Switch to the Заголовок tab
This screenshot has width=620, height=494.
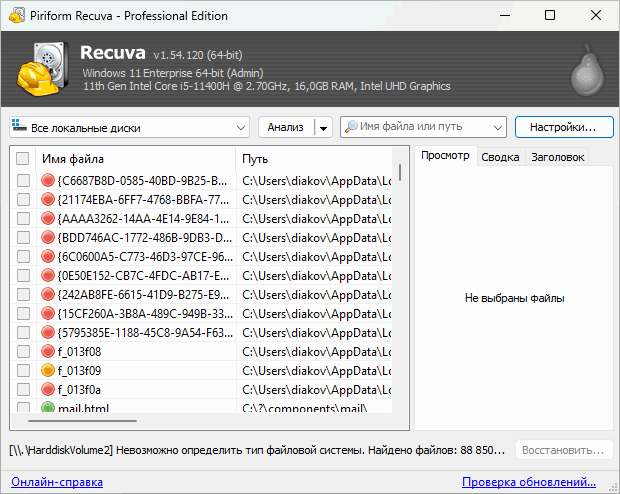(x=557, y=157)
